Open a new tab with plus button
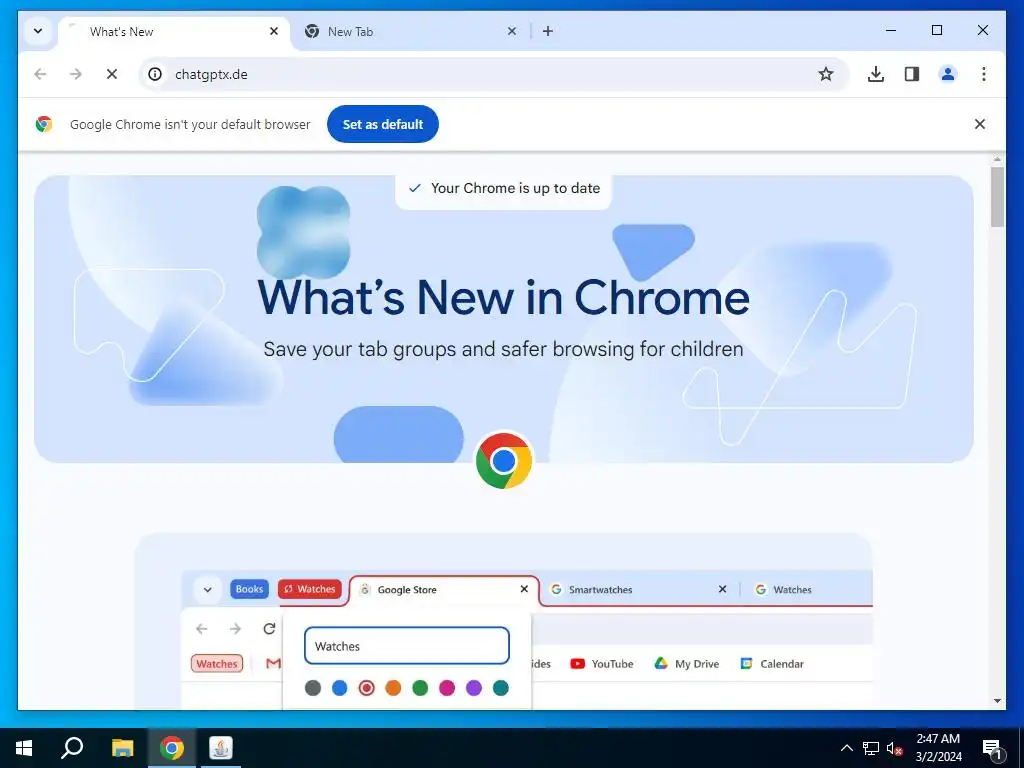1024x768 pixels. coord(548,31)
